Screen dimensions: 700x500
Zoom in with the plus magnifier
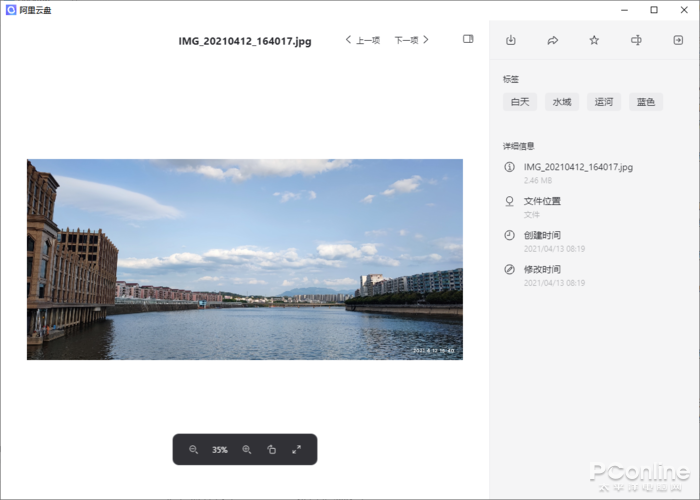(246, 450)
